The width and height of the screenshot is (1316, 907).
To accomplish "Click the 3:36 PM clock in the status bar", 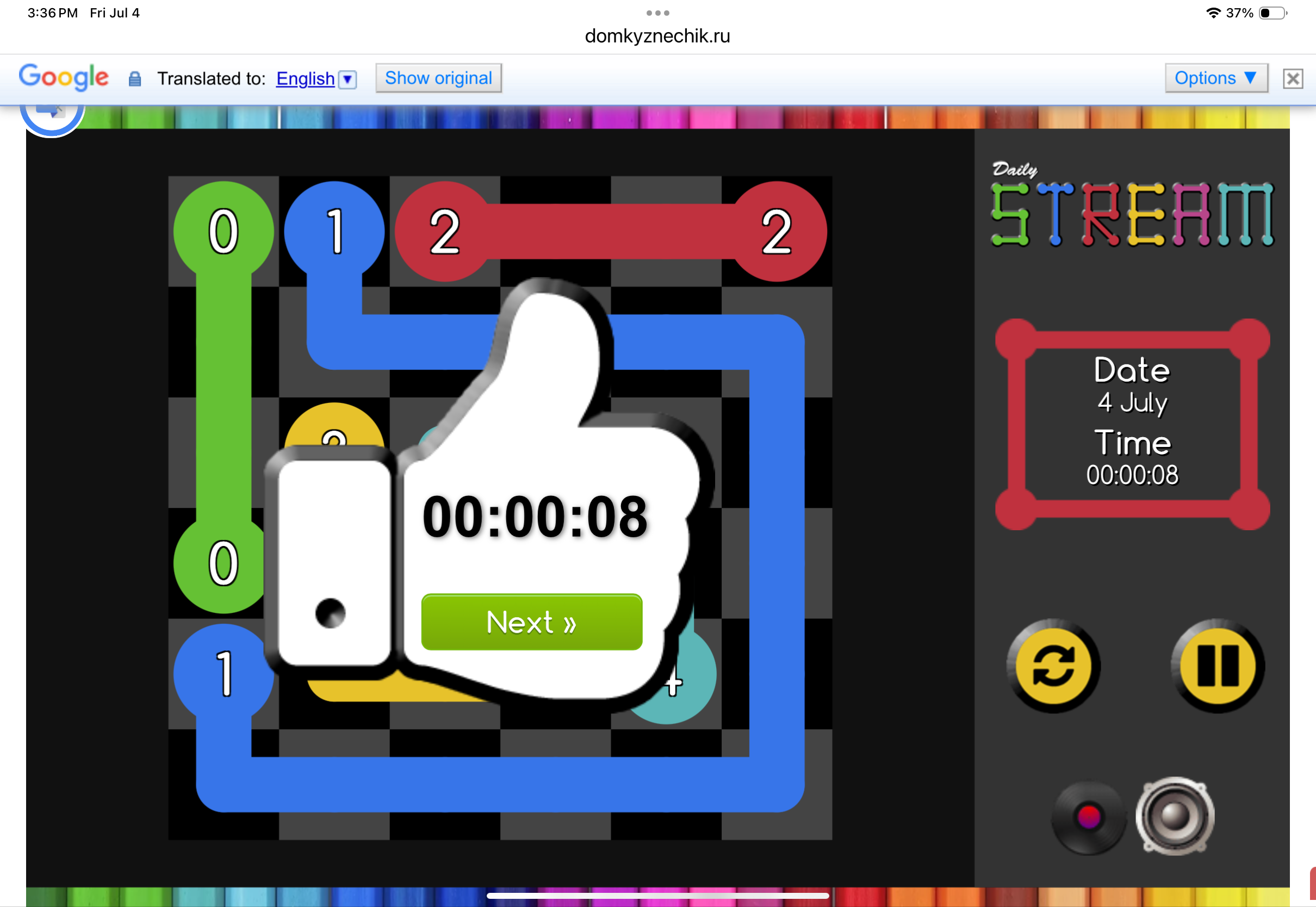I will tap(52, 13).
